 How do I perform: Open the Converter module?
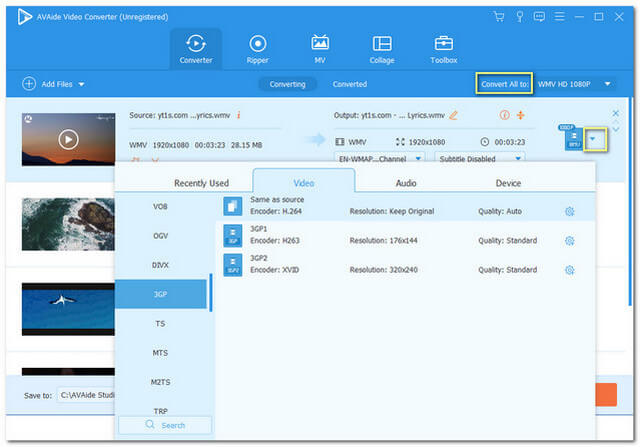tap(196, 49)
